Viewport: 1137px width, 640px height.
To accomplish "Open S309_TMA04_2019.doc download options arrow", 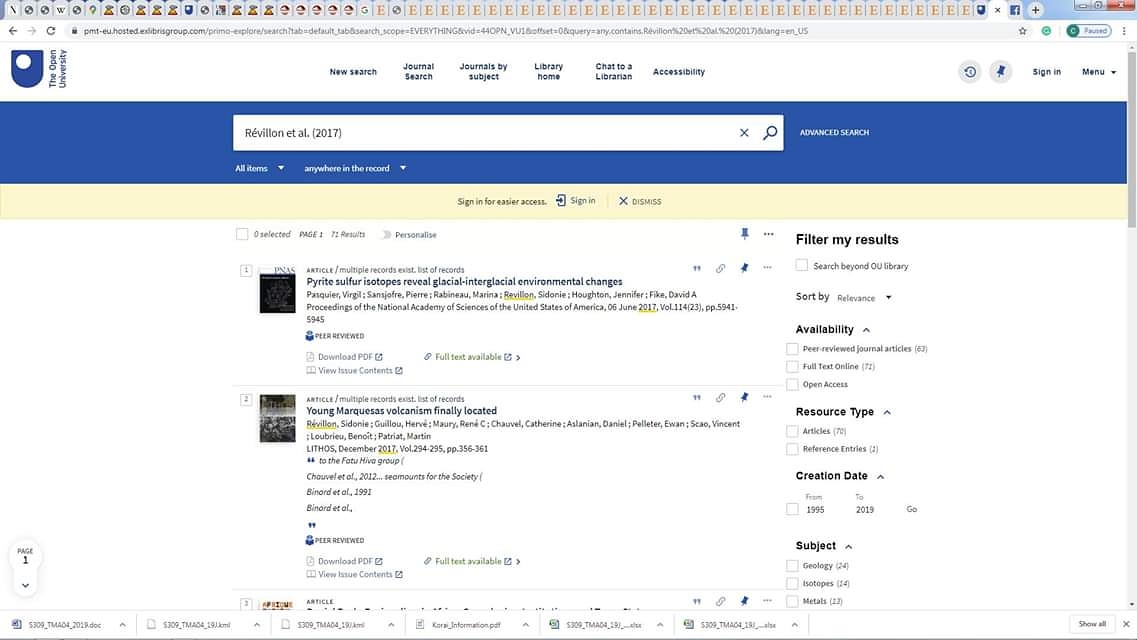I will [x=122, y=624].
